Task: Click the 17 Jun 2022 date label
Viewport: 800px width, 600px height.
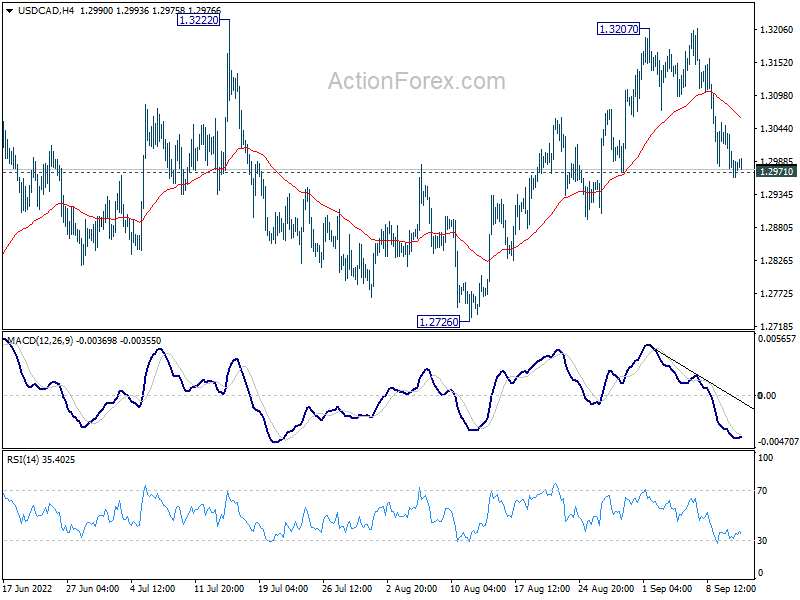Action: click(x=28, y=588)
